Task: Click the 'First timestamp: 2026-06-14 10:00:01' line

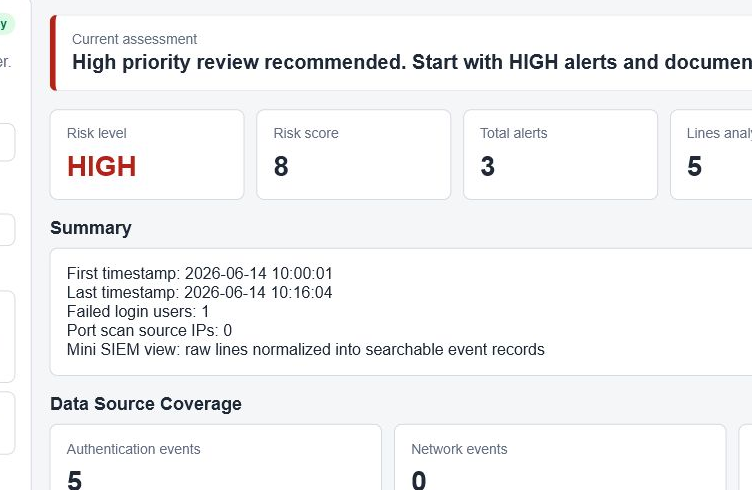Action: click(200, 273)
